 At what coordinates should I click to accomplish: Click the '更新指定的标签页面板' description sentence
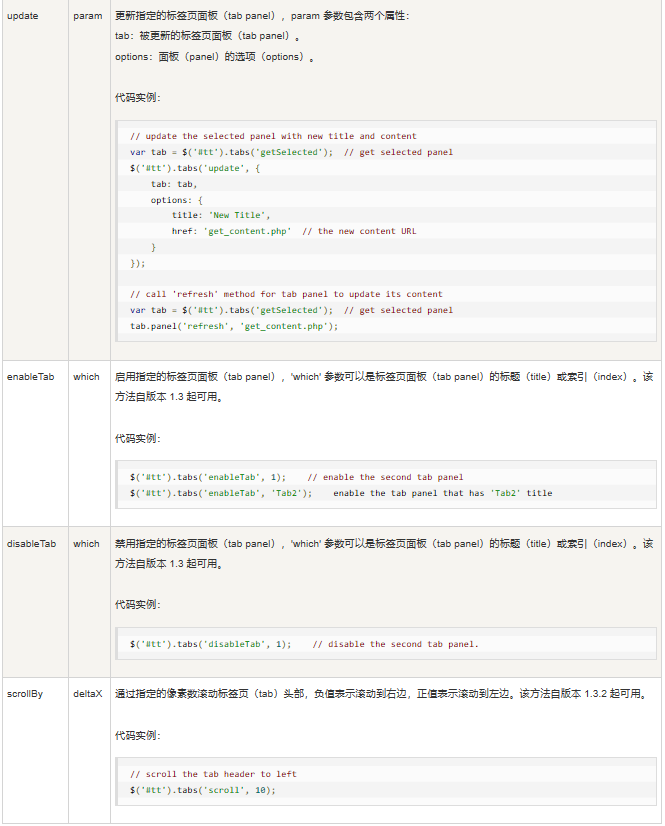[262, 16]
